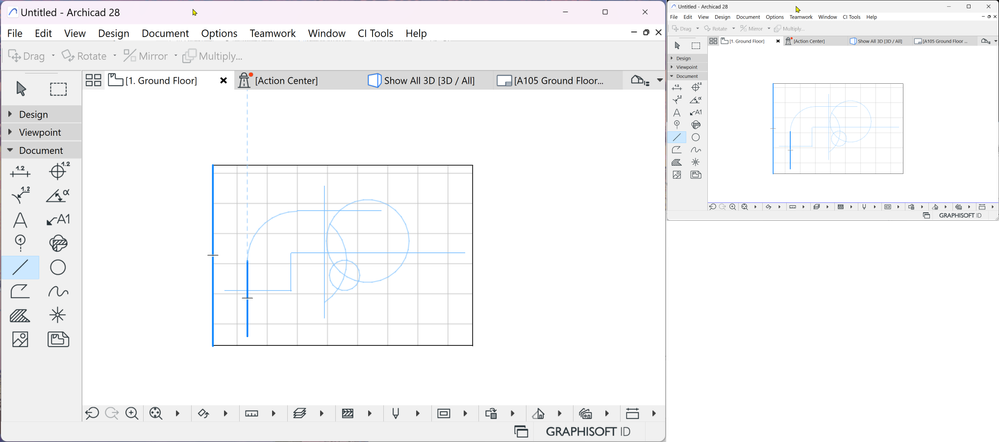
Task: Click the Redo icon in bottom bar
Action: [111, 413]
